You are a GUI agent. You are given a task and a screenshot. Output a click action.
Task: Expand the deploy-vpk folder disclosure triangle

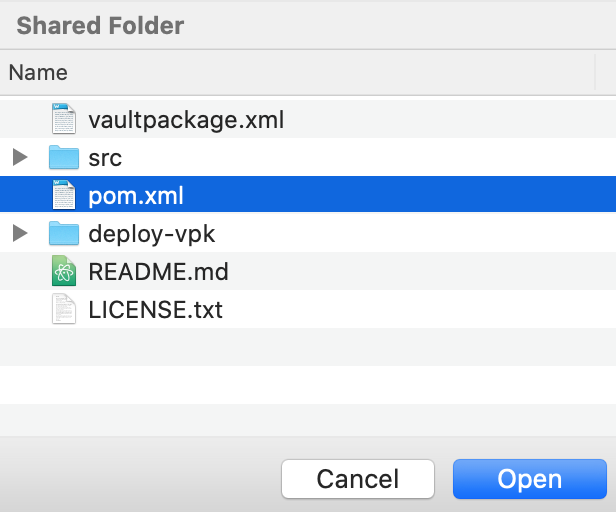(20, 233)
